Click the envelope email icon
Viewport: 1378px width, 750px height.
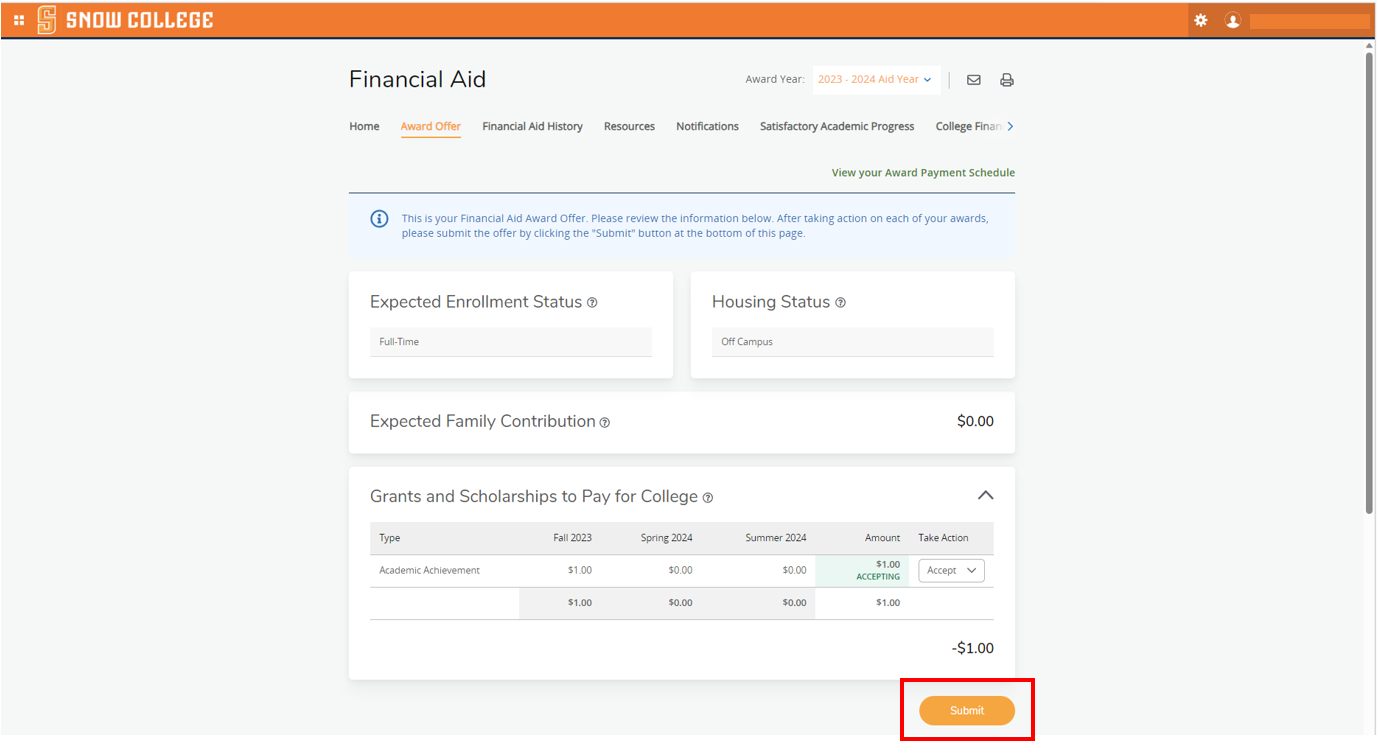[973, 80]
